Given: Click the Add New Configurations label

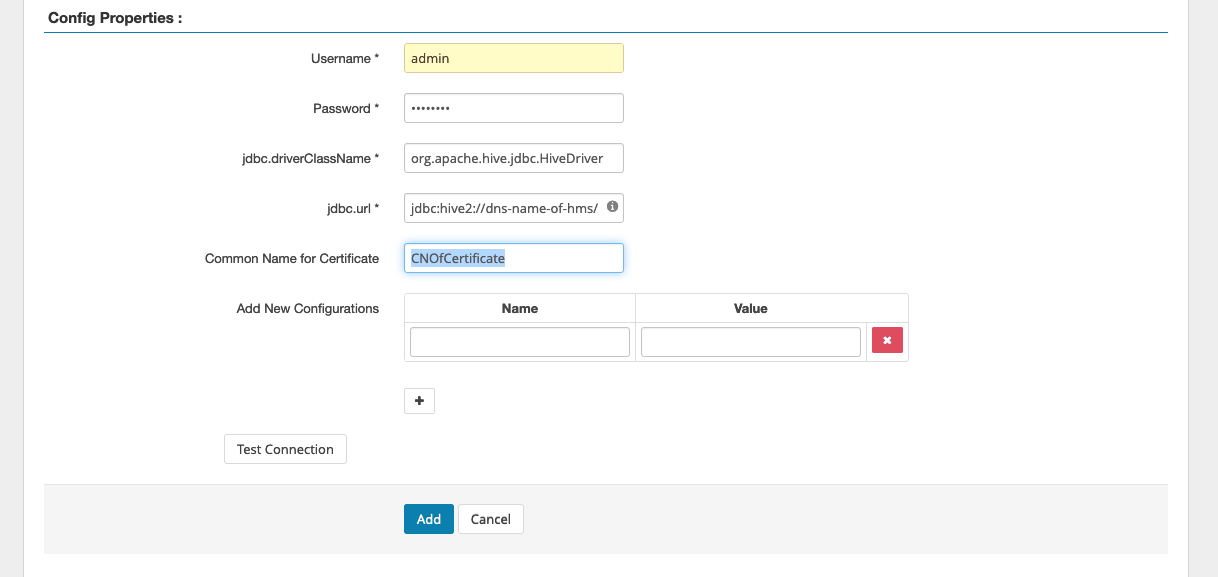Looking at the screenshot, I should [308, 308].
